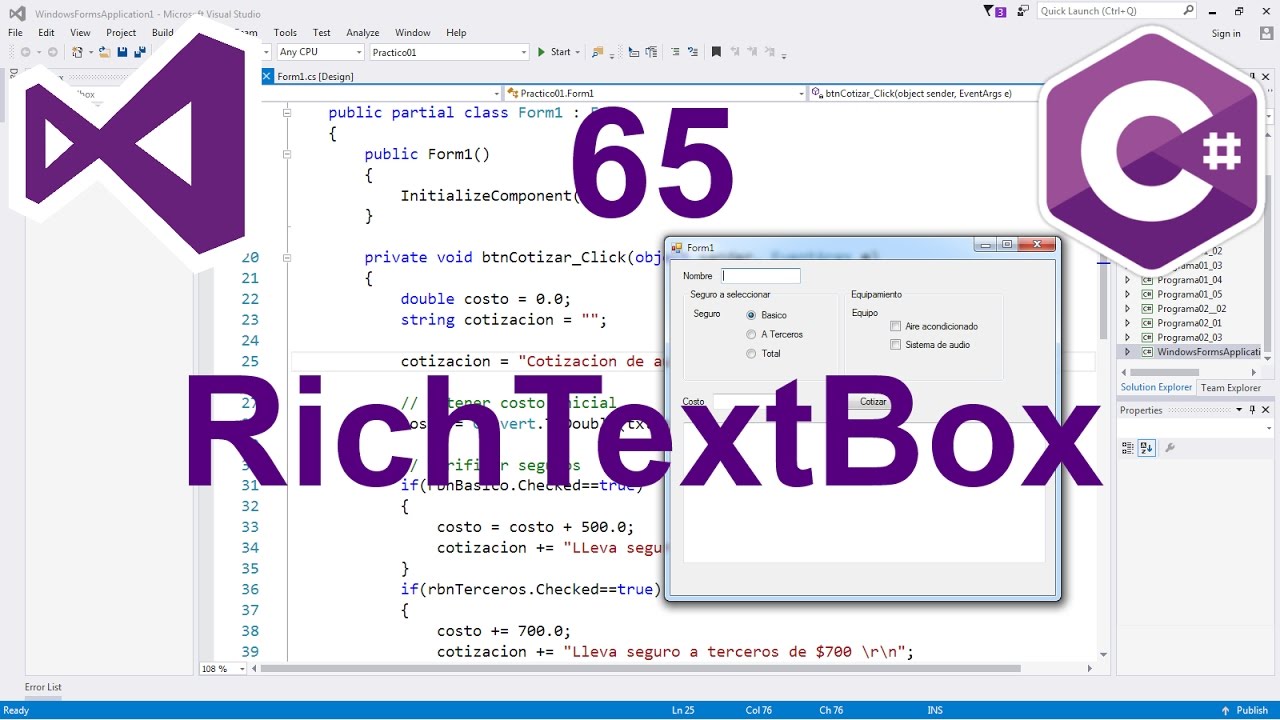Open the Project menu
Viewport: 1280px width, 720px height.
pos(121,33)
